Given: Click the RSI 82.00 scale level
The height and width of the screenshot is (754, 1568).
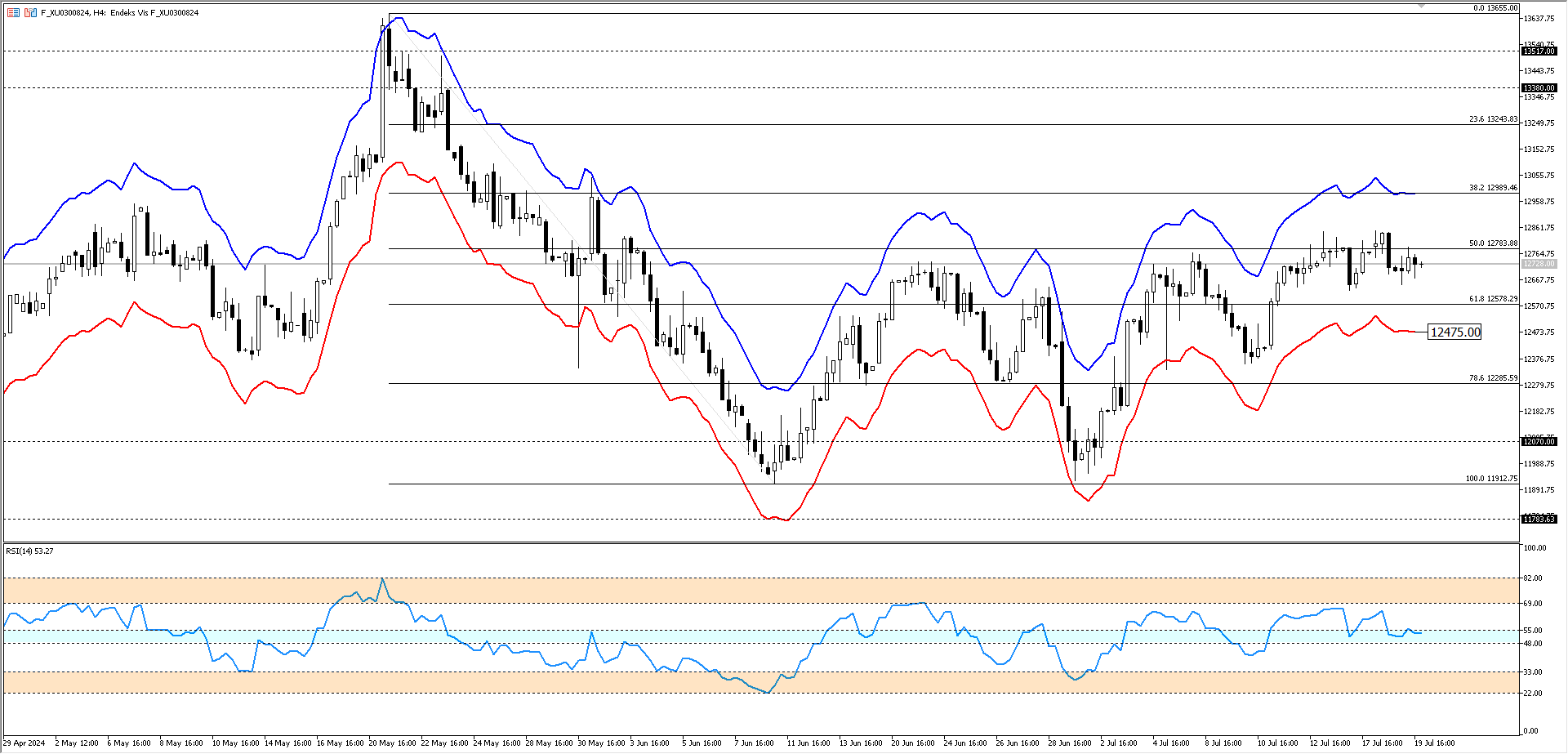Looking at the screenshot, I should click(x=1533, y=578).
